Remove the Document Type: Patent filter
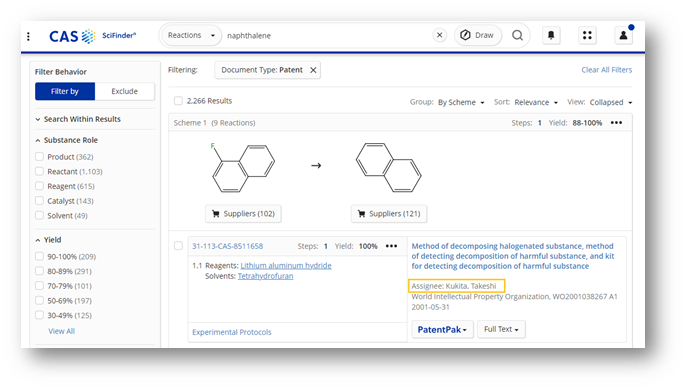Viewport: 687px width, 390px height. pos(313,70)
